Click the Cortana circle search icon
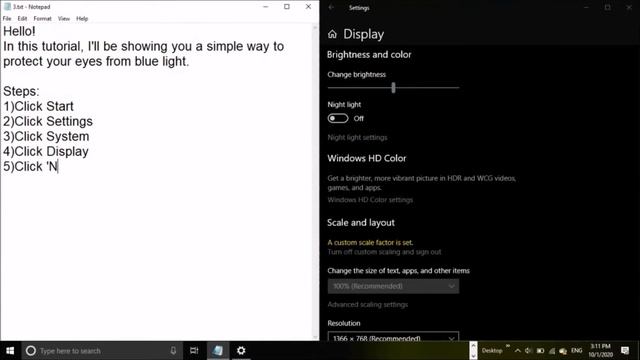This screenshot has height=360, width=640. tap(31, 351)
